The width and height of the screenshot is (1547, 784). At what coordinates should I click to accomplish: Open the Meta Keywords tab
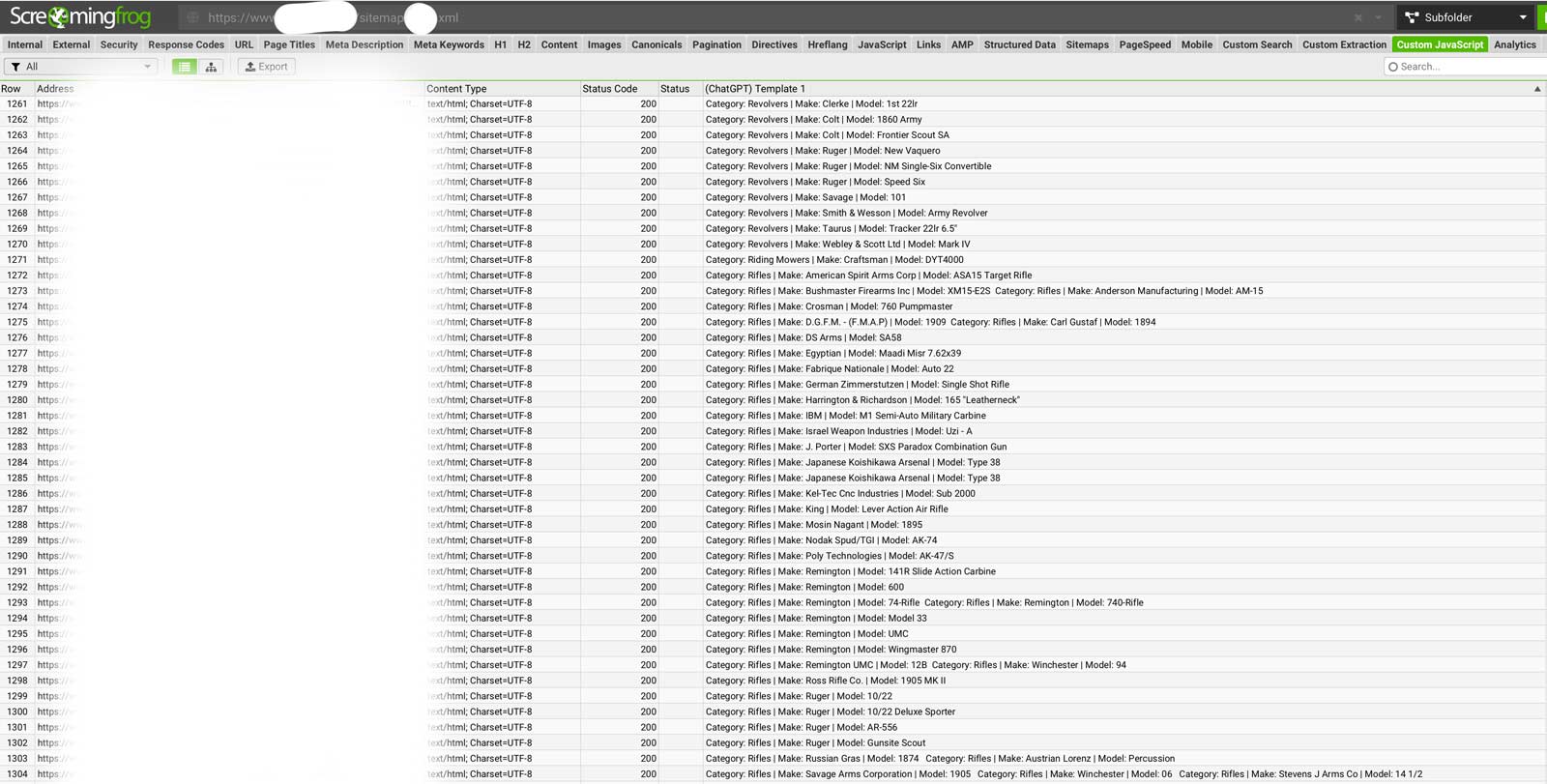(449, 44)
